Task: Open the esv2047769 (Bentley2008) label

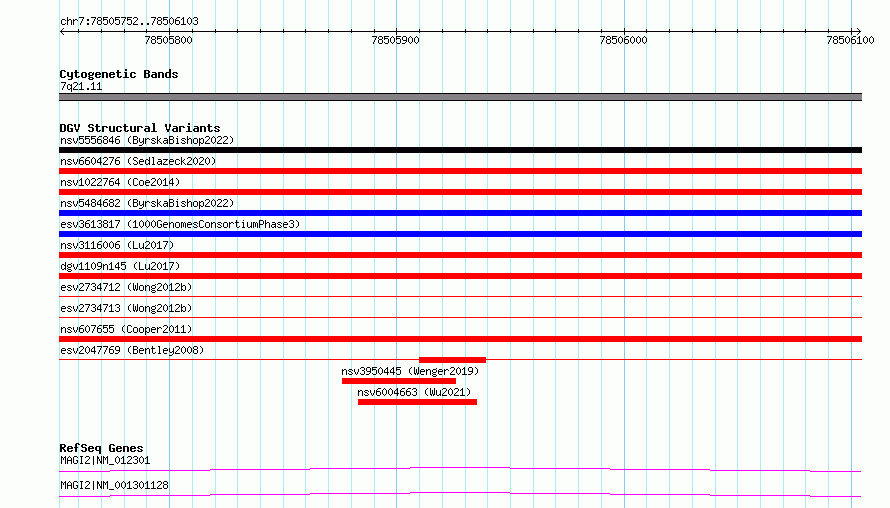Action: [132, 350]
